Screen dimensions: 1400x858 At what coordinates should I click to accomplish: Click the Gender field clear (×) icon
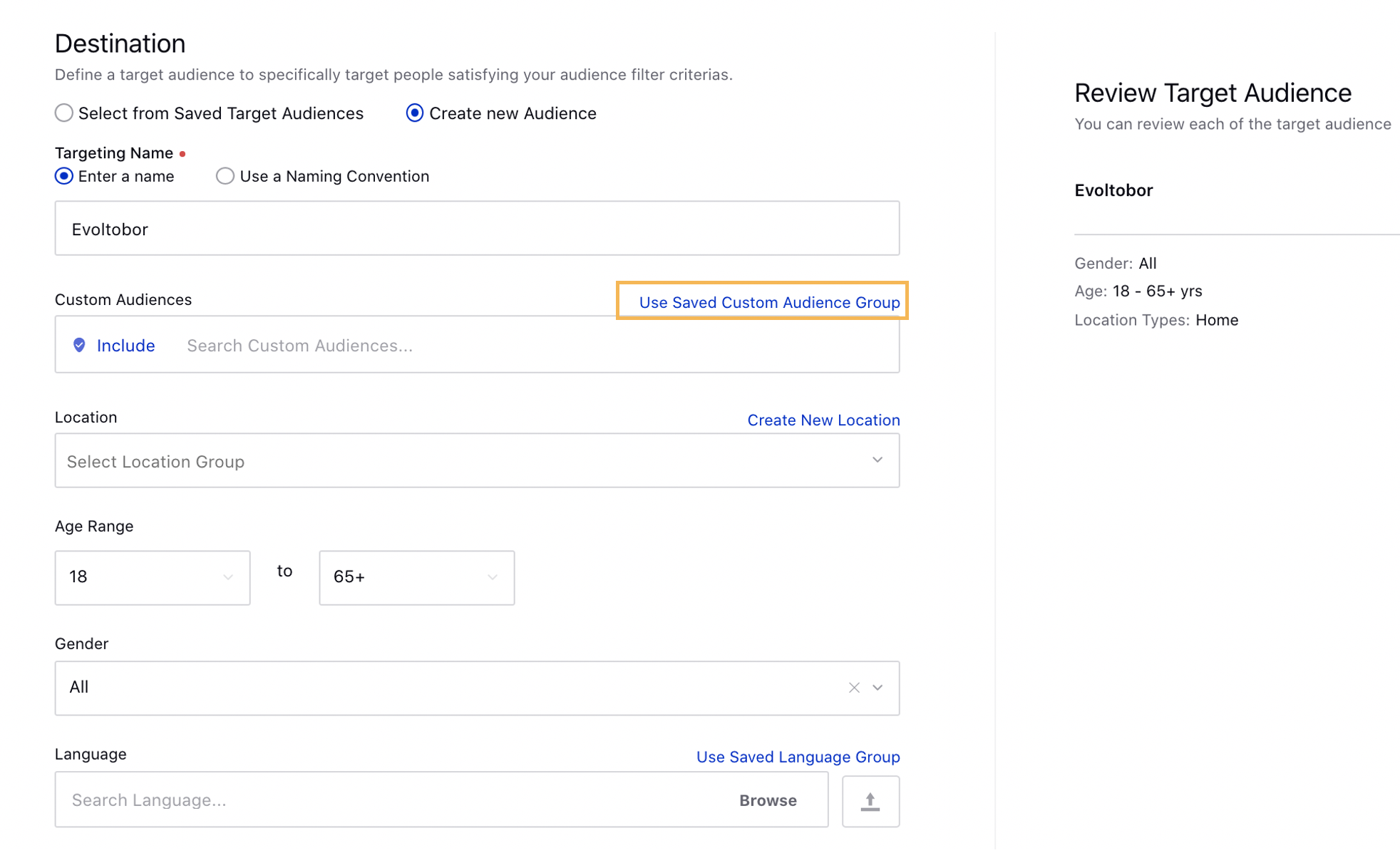pos(855,688)
